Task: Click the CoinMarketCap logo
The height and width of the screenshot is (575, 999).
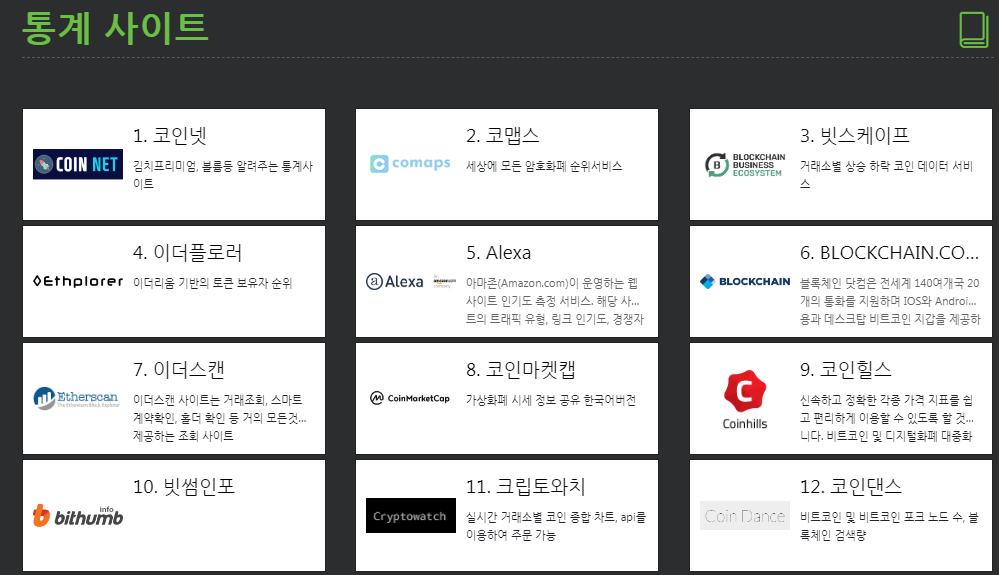Action: [x=410, y=398]
